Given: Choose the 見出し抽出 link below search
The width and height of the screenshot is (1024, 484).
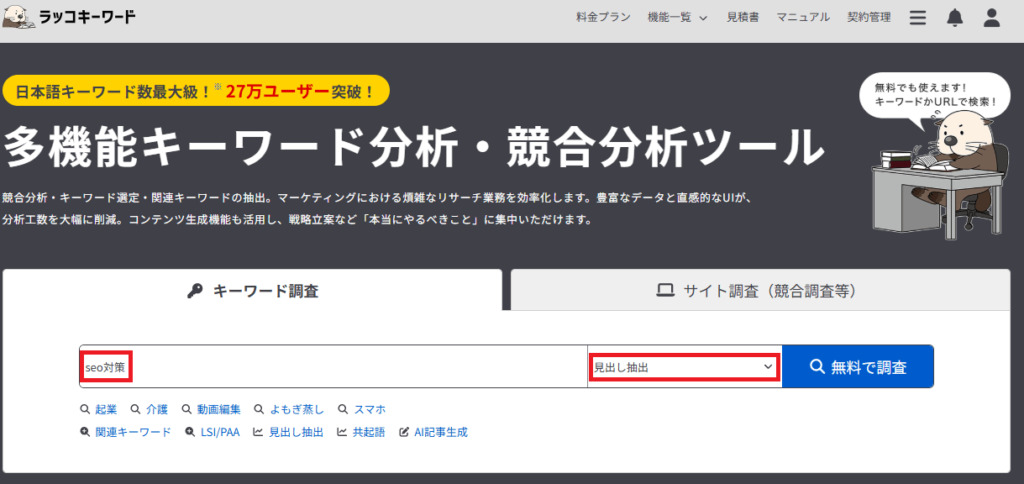Looking at the screenshot, I should (288, 432).
